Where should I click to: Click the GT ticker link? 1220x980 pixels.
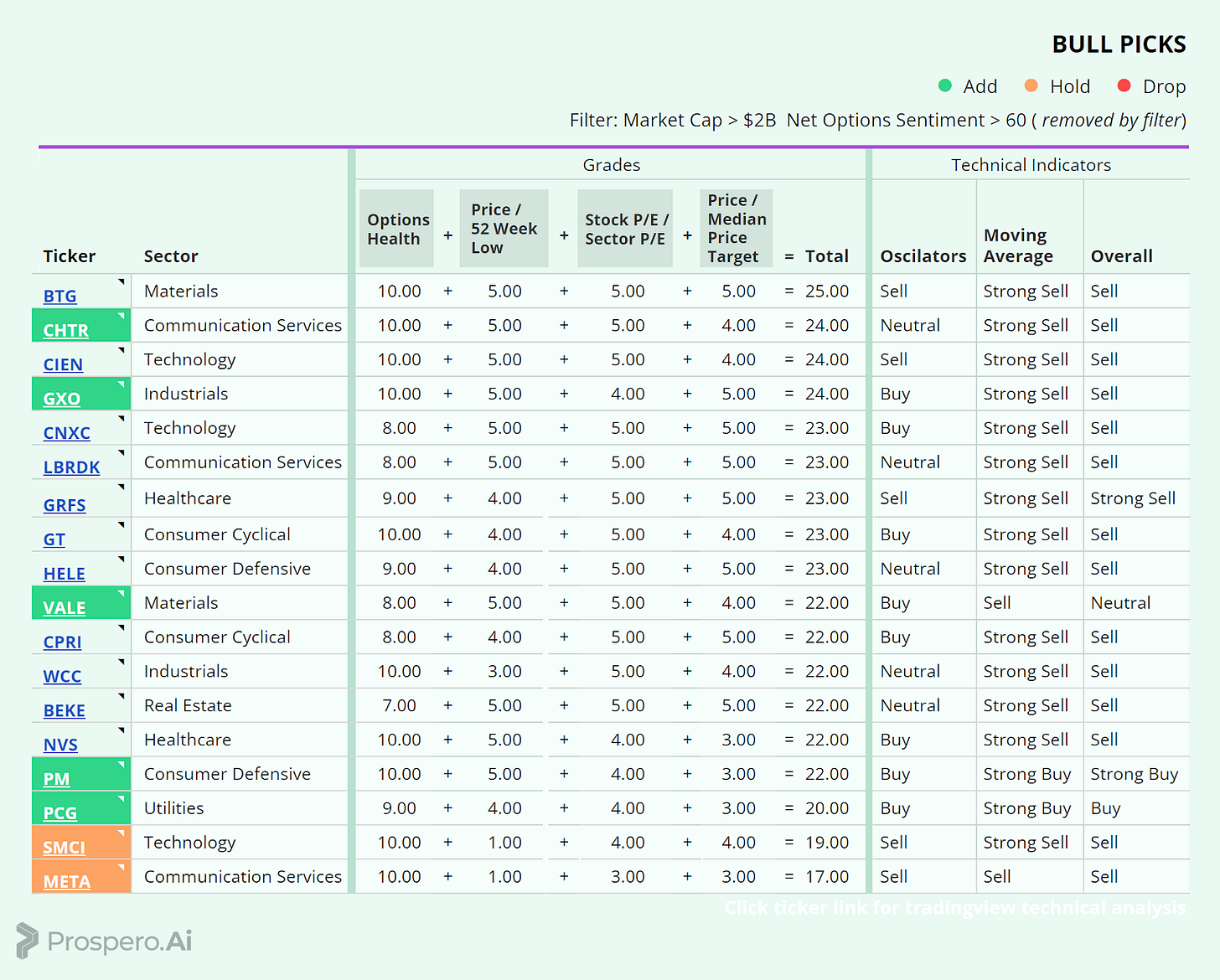54,539
